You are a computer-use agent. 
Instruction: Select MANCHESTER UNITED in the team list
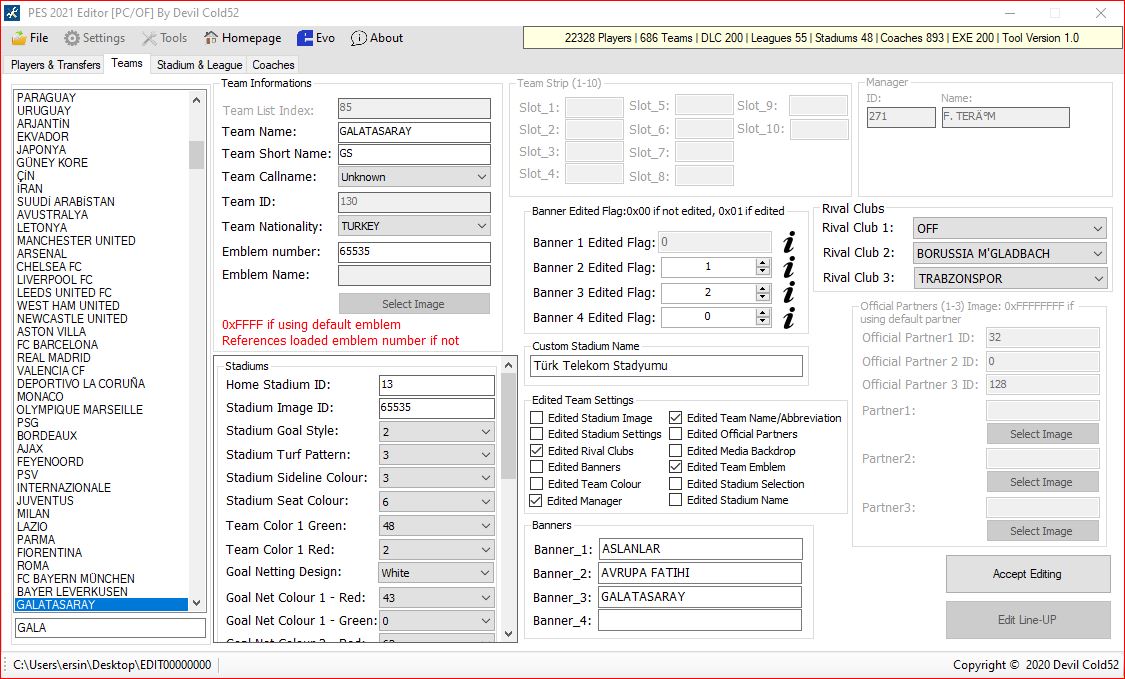tap(76, 240)
